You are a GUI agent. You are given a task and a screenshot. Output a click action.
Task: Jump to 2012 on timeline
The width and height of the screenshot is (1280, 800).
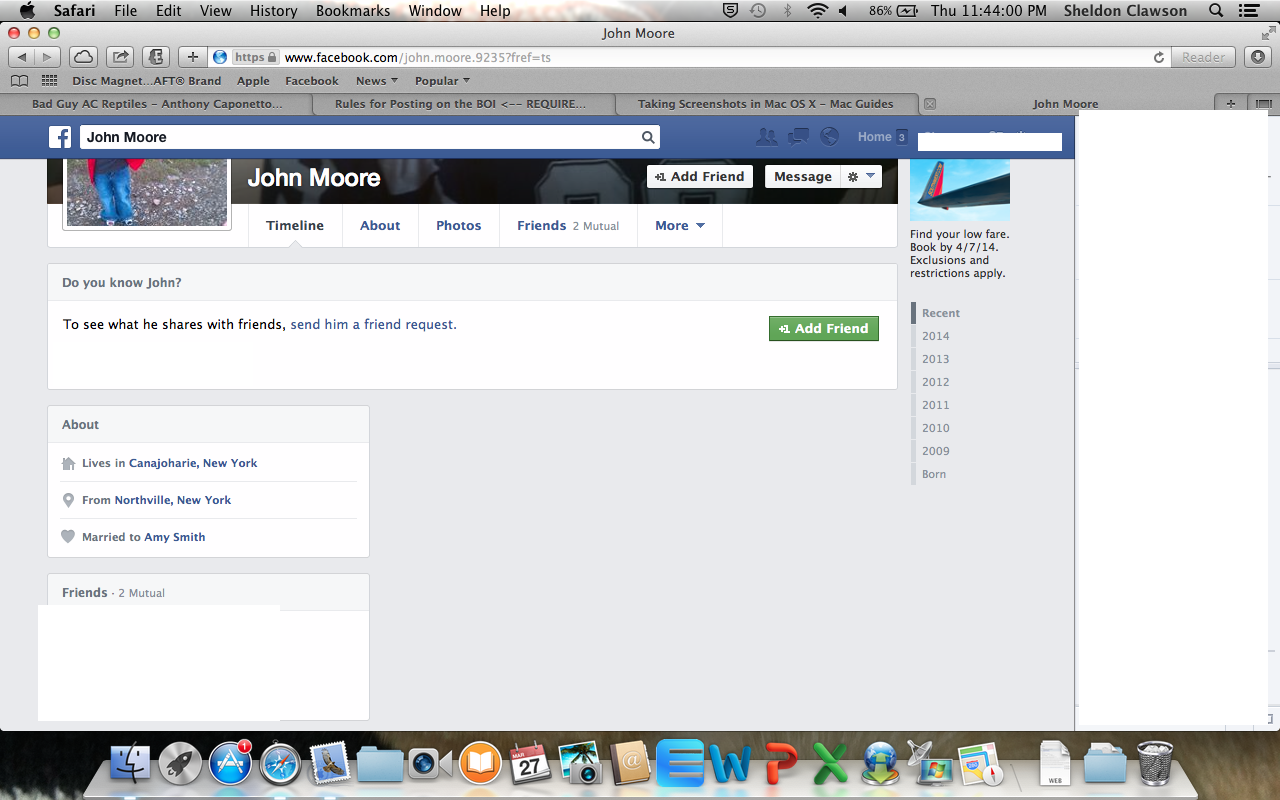tap(936, 382)
